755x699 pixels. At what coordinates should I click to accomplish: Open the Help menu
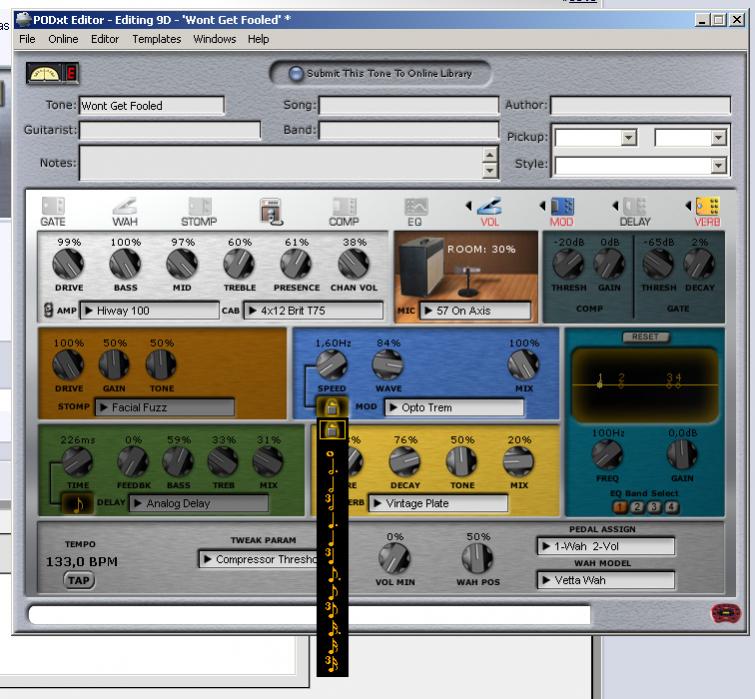click(259, 39)
